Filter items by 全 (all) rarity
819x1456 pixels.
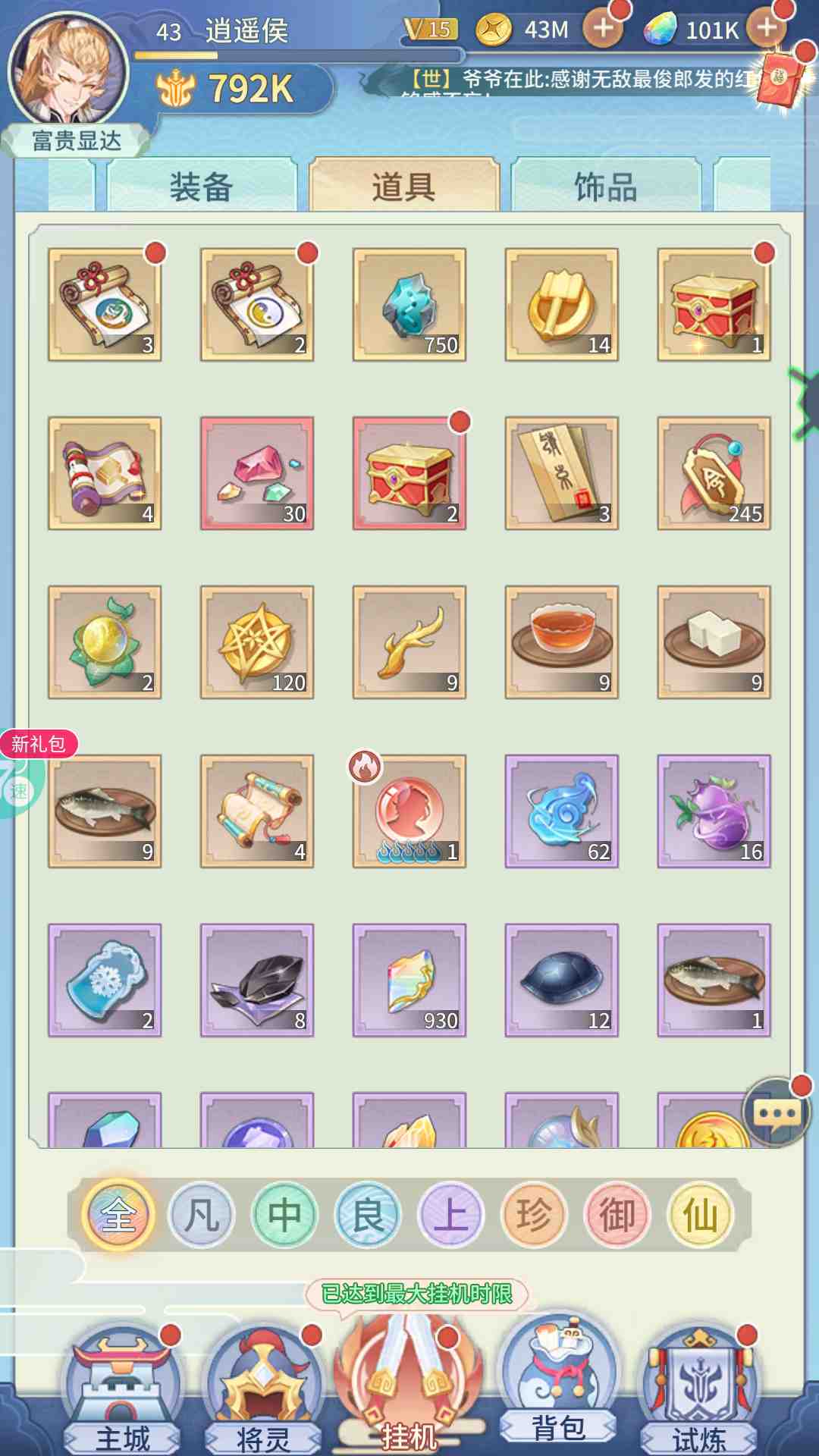(119, 1216)
